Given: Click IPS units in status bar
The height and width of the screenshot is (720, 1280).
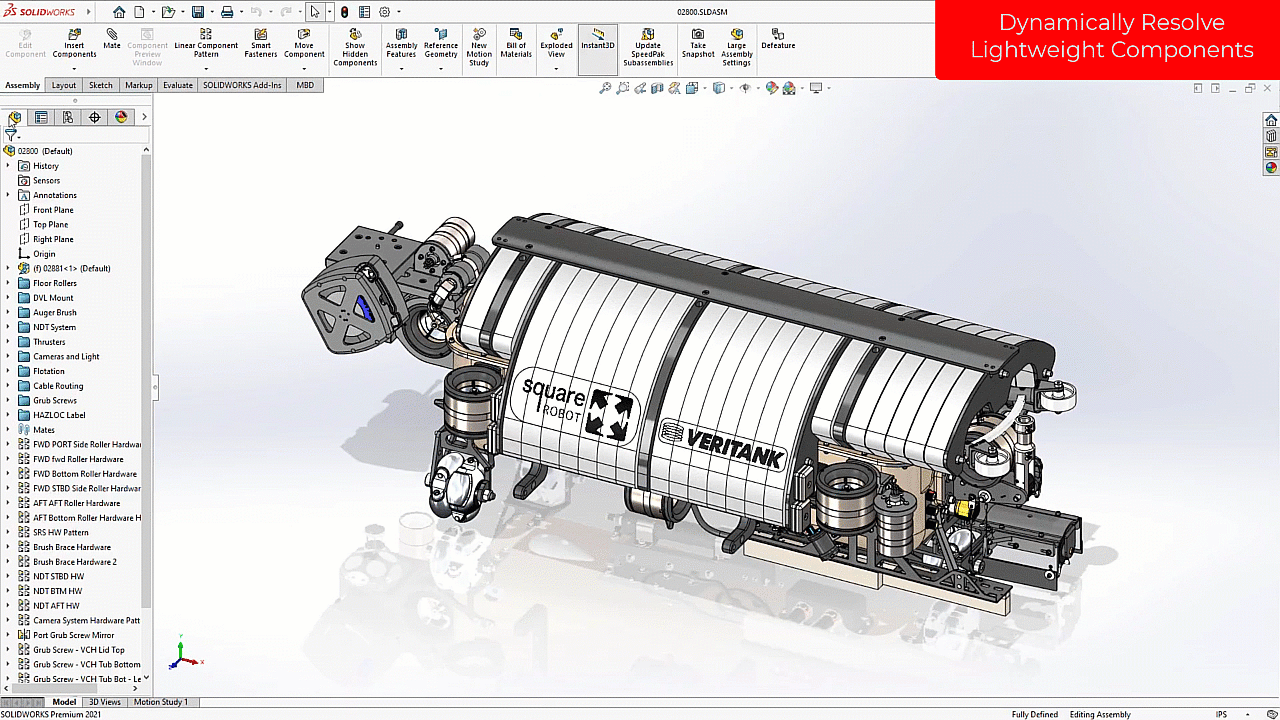Looking at the screenshot, I should 1221,714.
